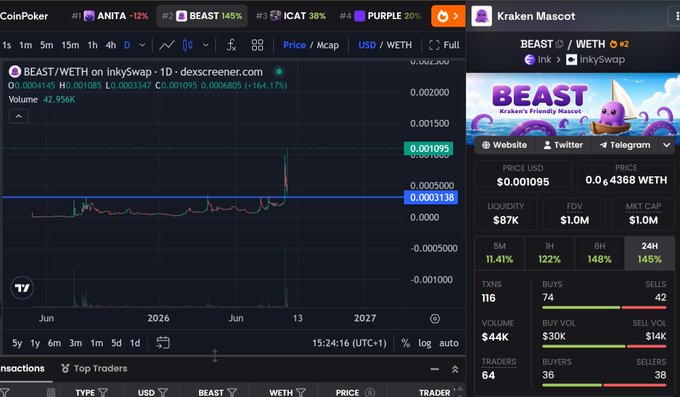This screenshot has width=680, height=397.
Task: Toggle log scale on chart
Action: (x=425, y=343)
